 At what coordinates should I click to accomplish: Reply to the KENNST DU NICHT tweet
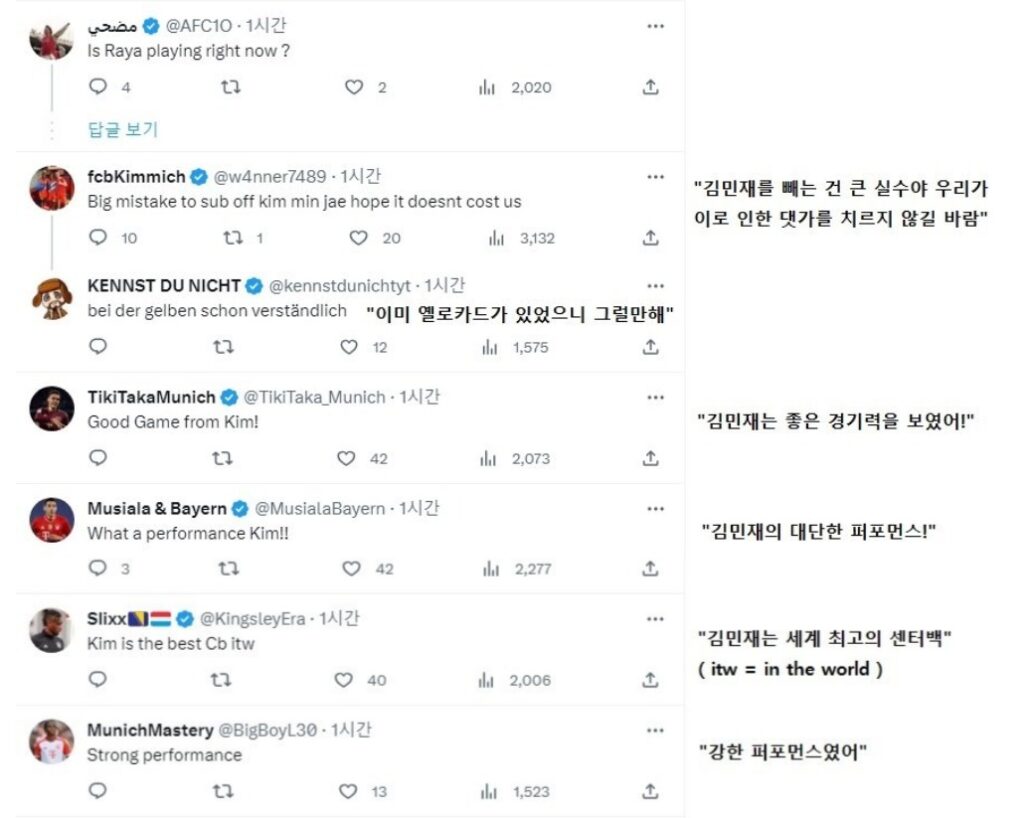(x=98, y=347)
